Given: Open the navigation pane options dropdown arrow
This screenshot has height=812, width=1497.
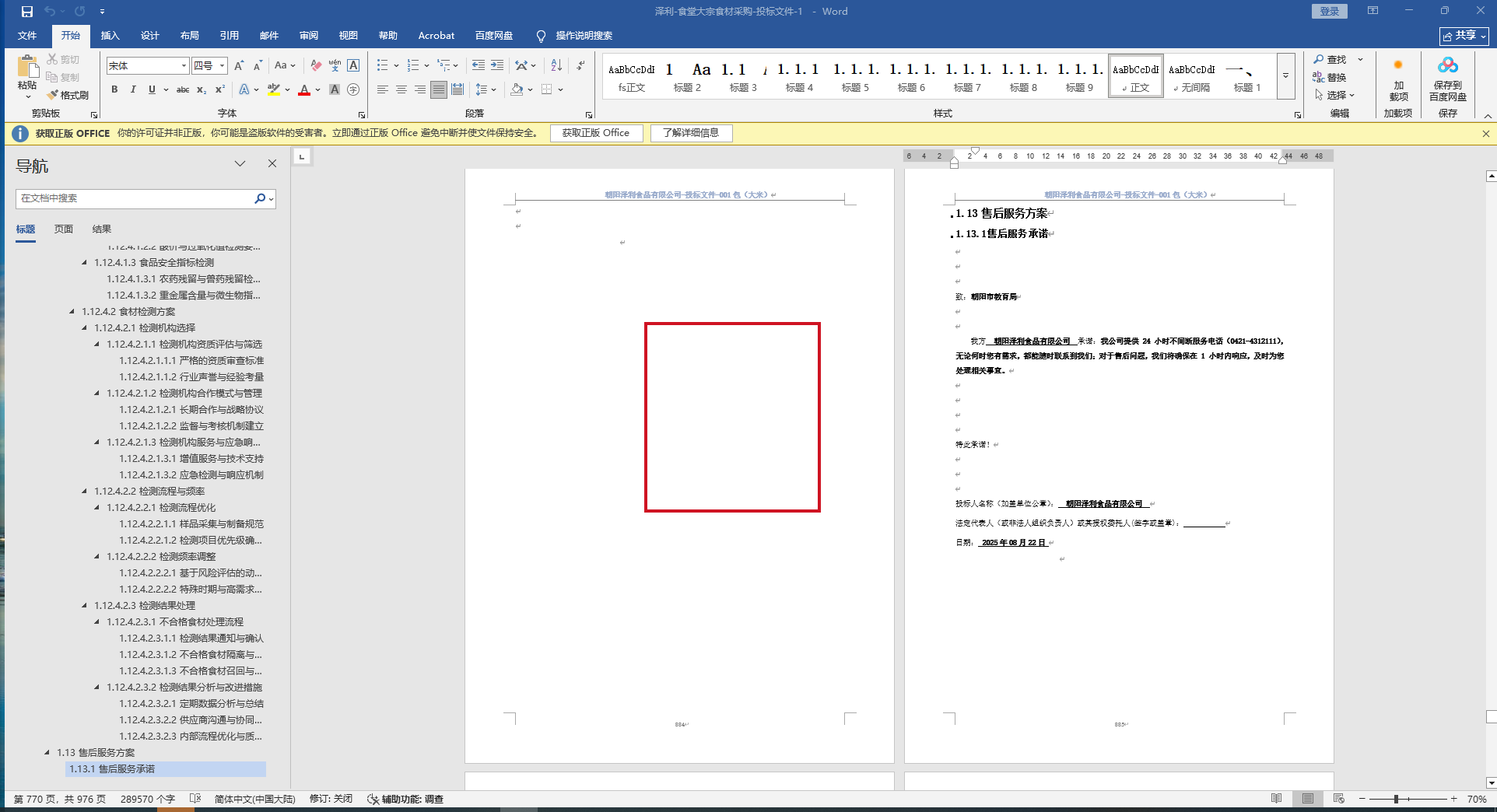Looking at the screenshot, I should (x=240, y=163).
